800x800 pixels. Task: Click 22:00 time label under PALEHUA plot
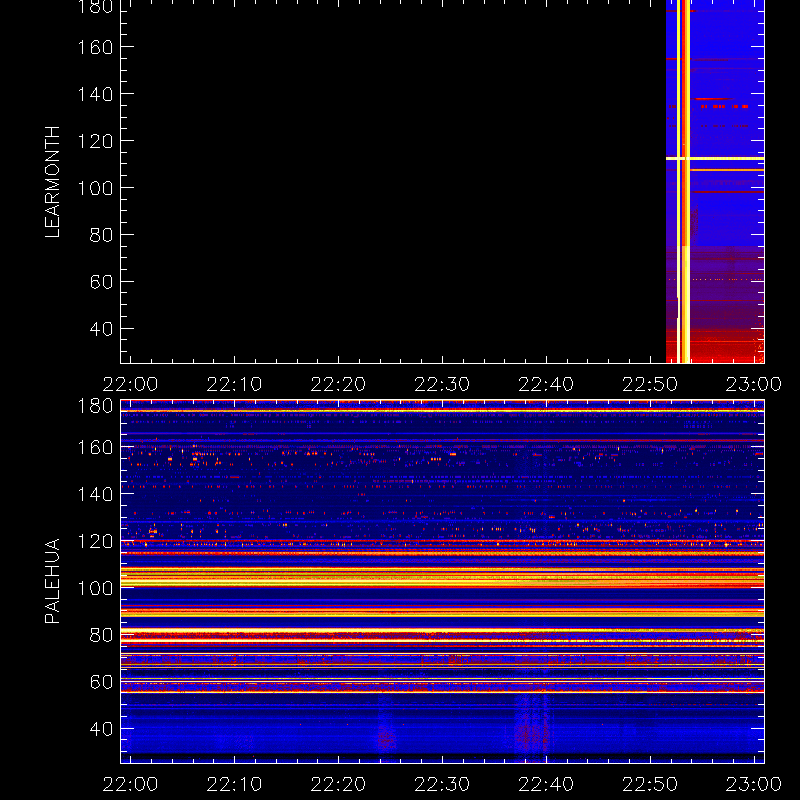(130, 784)
